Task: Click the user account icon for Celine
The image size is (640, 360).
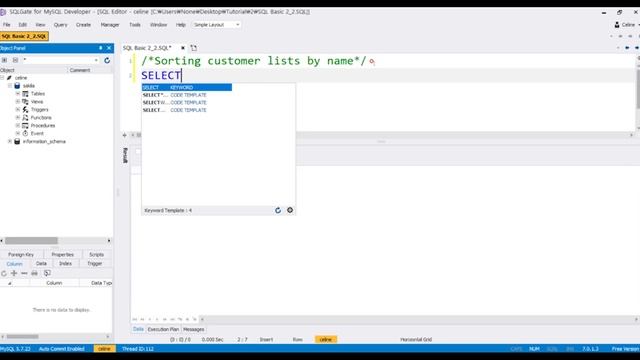Action: [617, 25]
